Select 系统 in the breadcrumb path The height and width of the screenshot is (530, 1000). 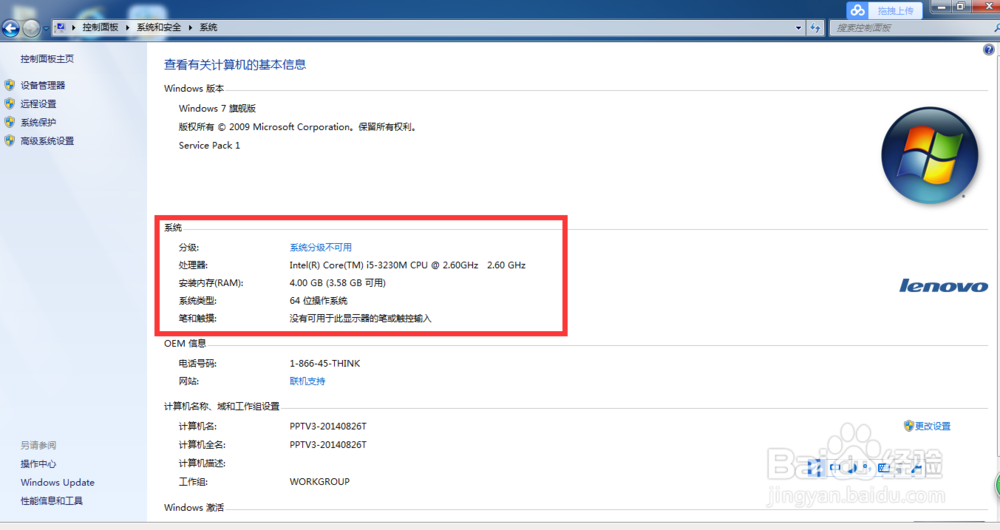(209, 27)
